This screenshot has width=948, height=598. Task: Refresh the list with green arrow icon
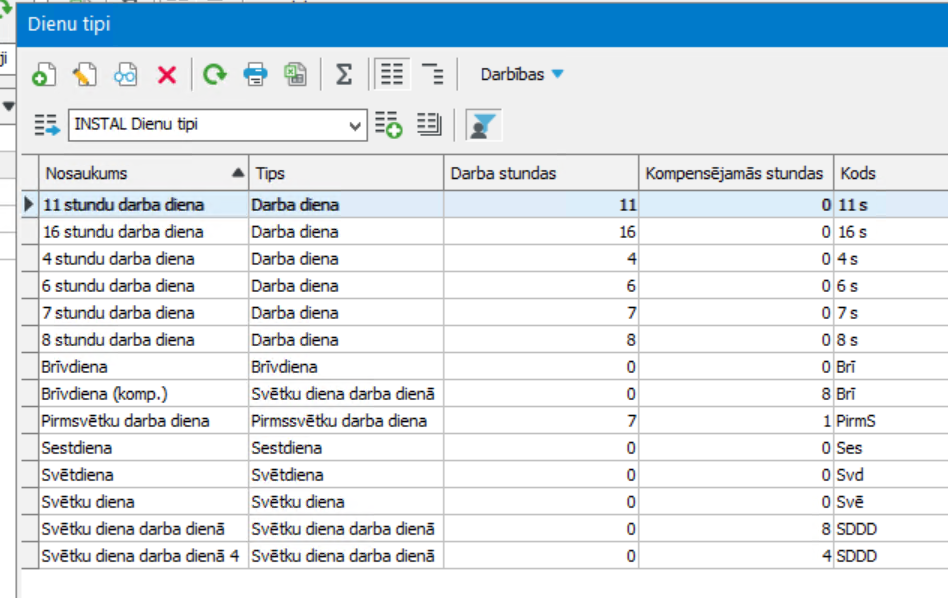click(215, 75)
